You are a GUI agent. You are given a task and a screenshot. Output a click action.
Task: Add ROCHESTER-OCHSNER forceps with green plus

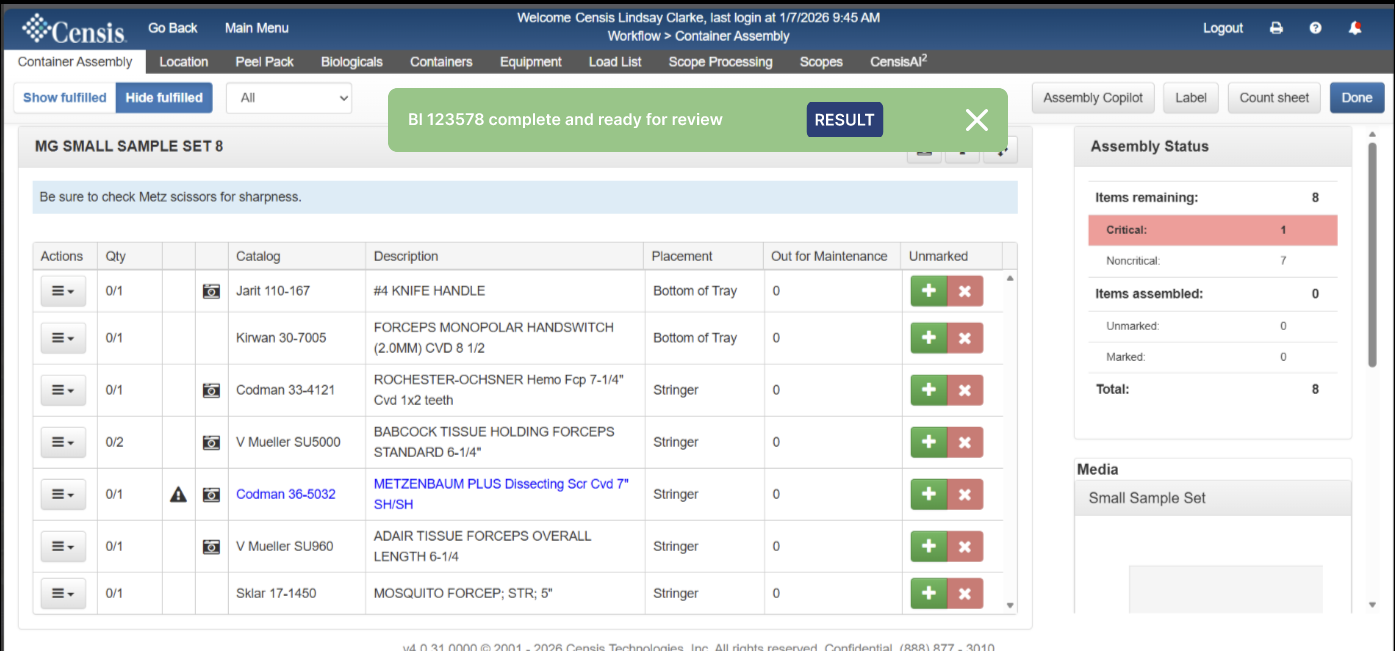[929, 390]
